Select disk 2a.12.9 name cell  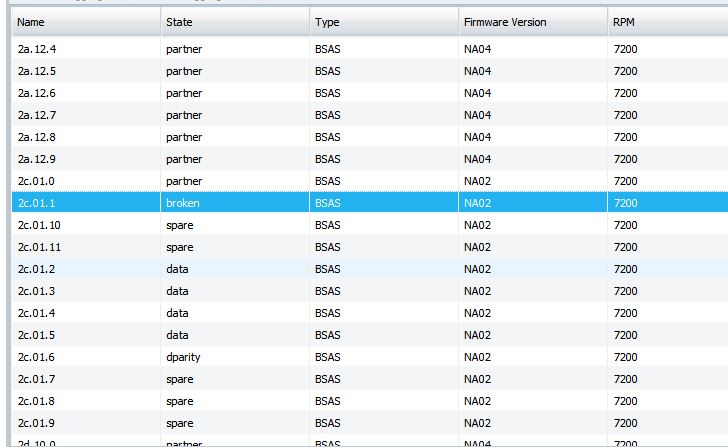[86, 159]
